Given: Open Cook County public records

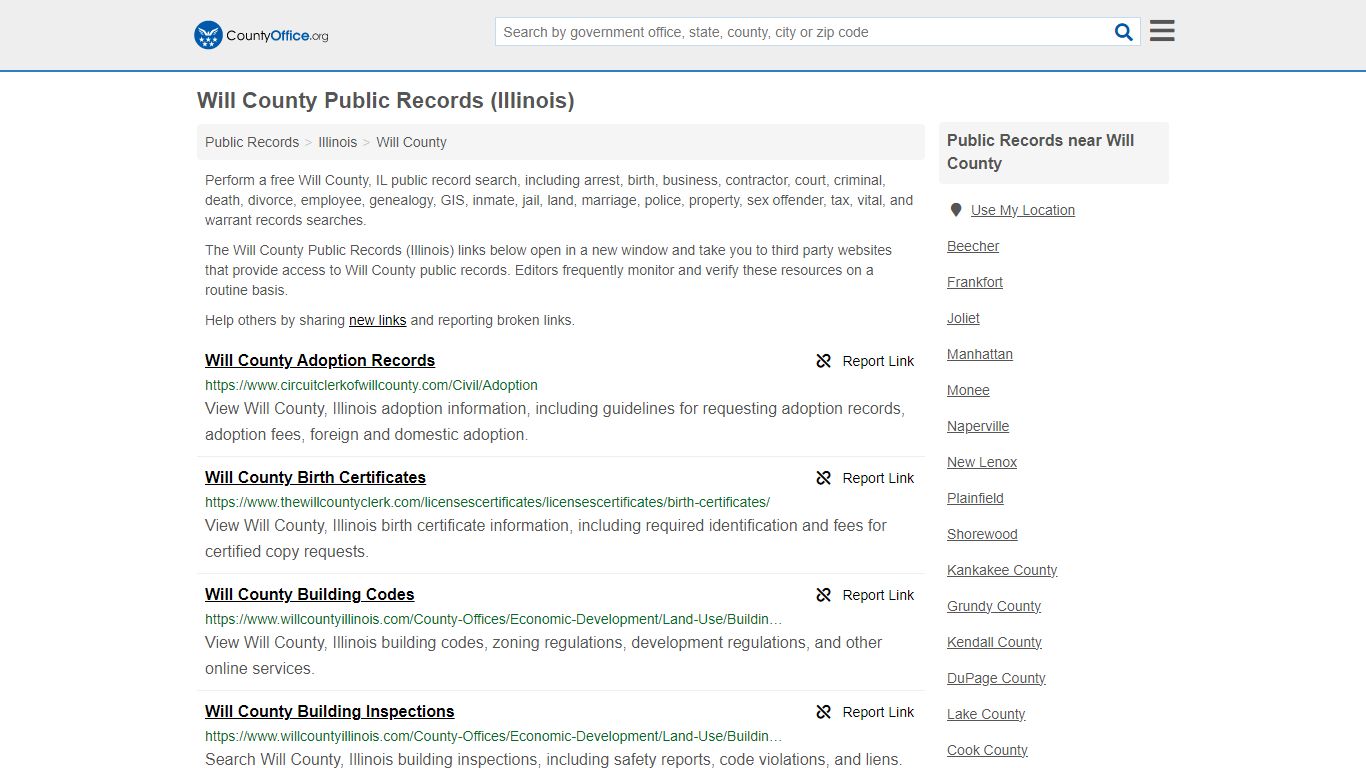Looking at the screenshot, I should 987,750.
